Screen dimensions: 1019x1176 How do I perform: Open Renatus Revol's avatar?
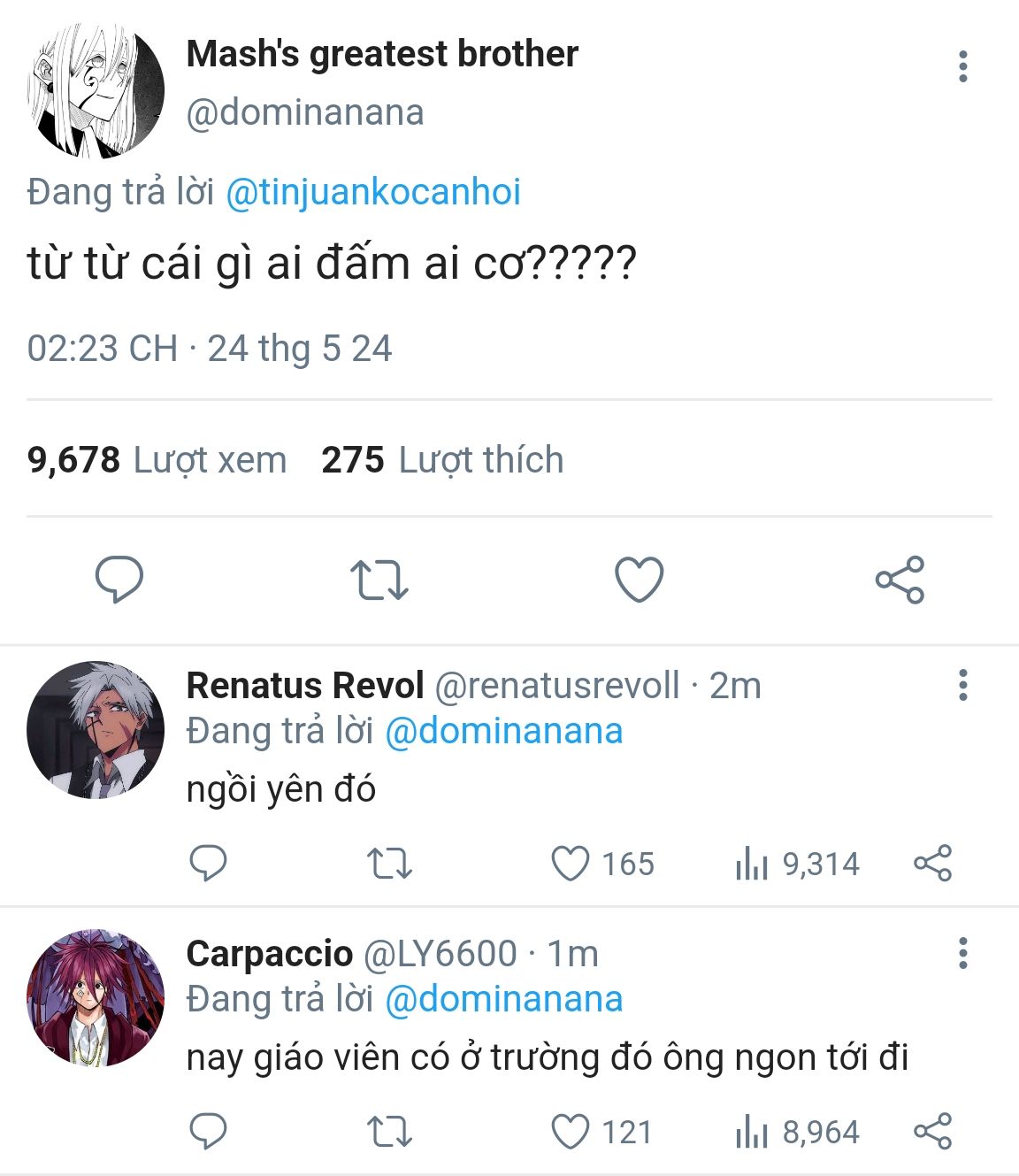[x=96, y=729]
